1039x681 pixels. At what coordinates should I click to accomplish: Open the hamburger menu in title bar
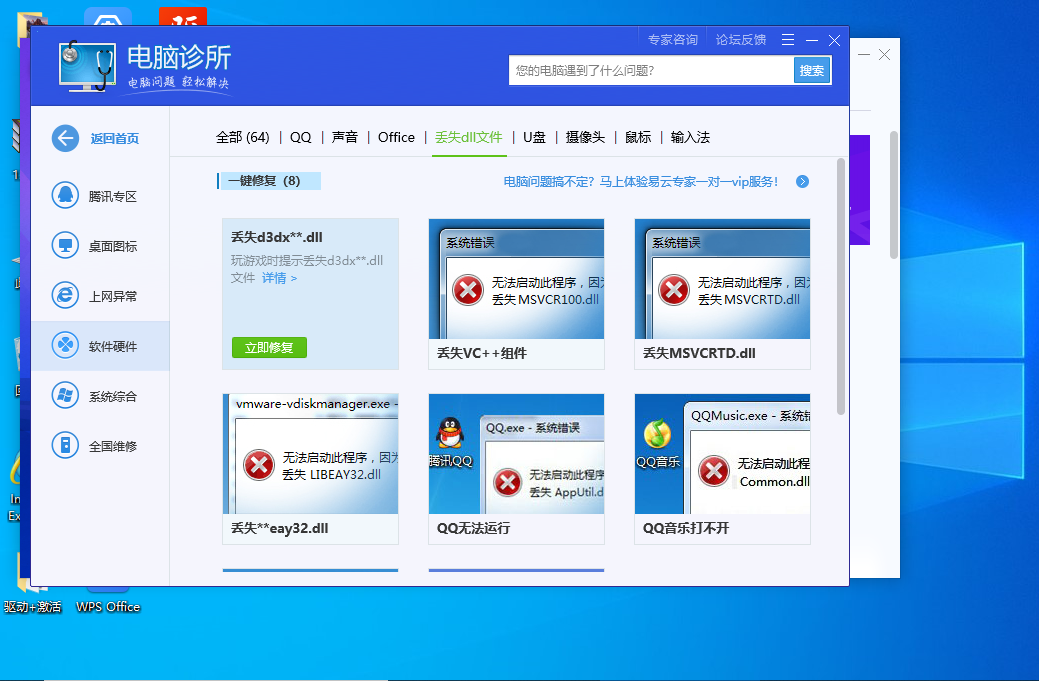pos(788,40)
